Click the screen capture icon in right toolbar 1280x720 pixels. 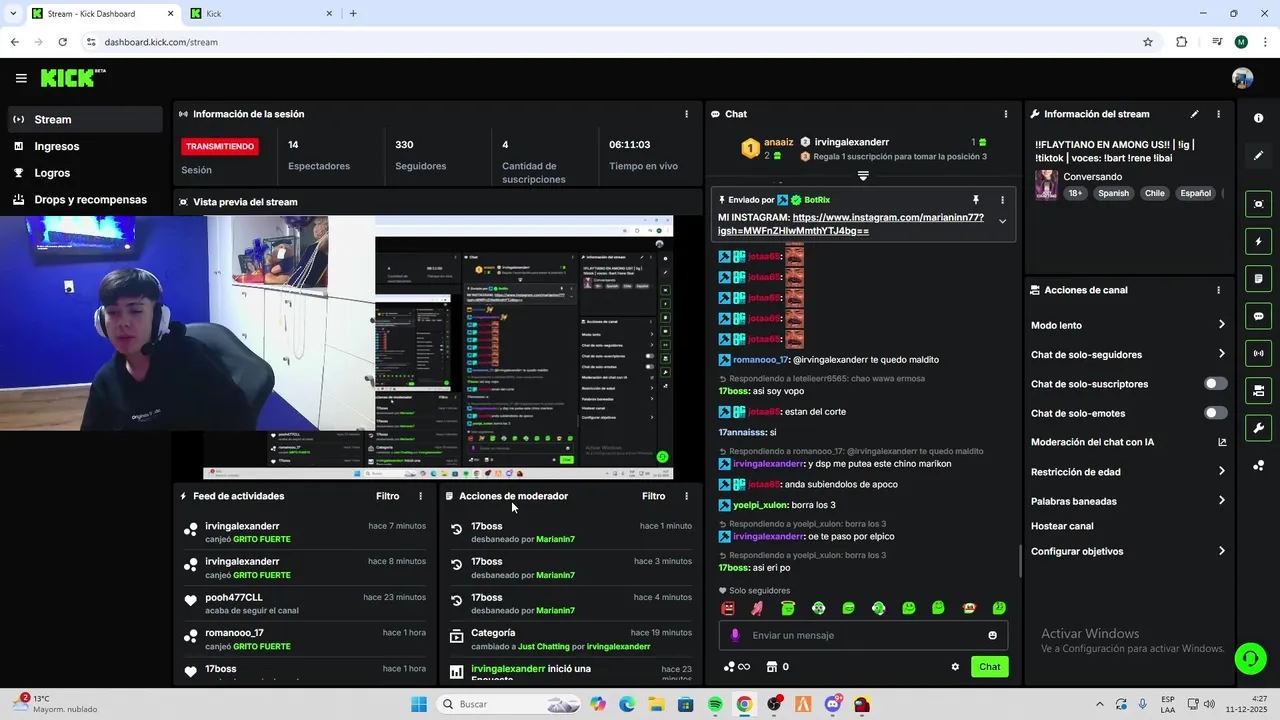[1258, 204]
